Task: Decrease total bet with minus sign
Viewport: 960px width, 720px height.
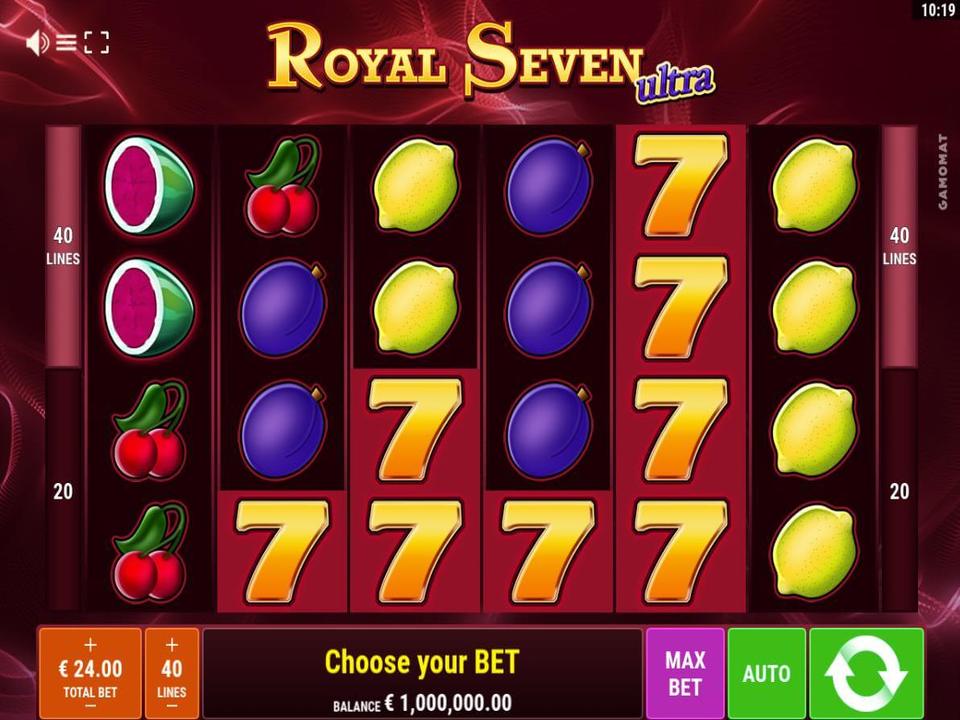Action: pos(91,707)
